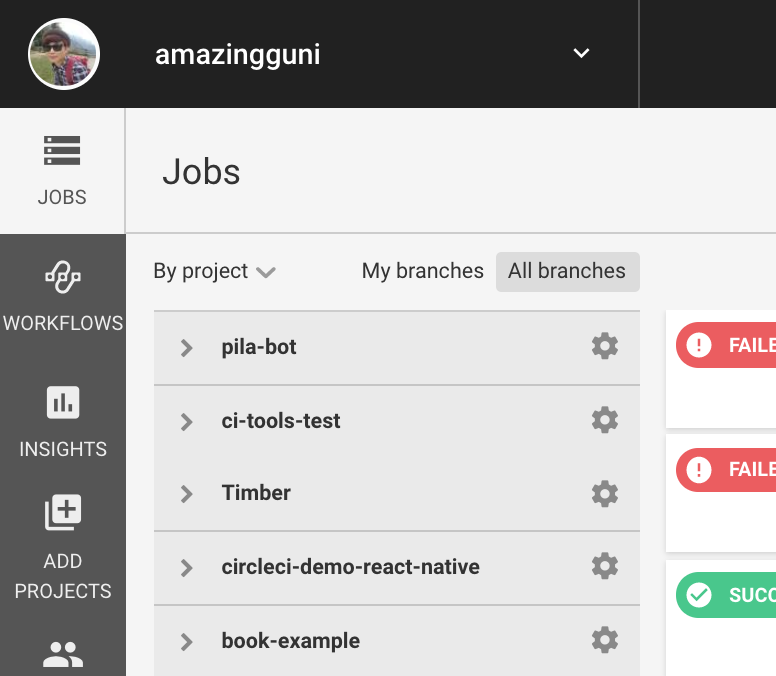Open the Jobs sidebar icon
The height and width of the screenshot is (676, 776).
(62, 150)
